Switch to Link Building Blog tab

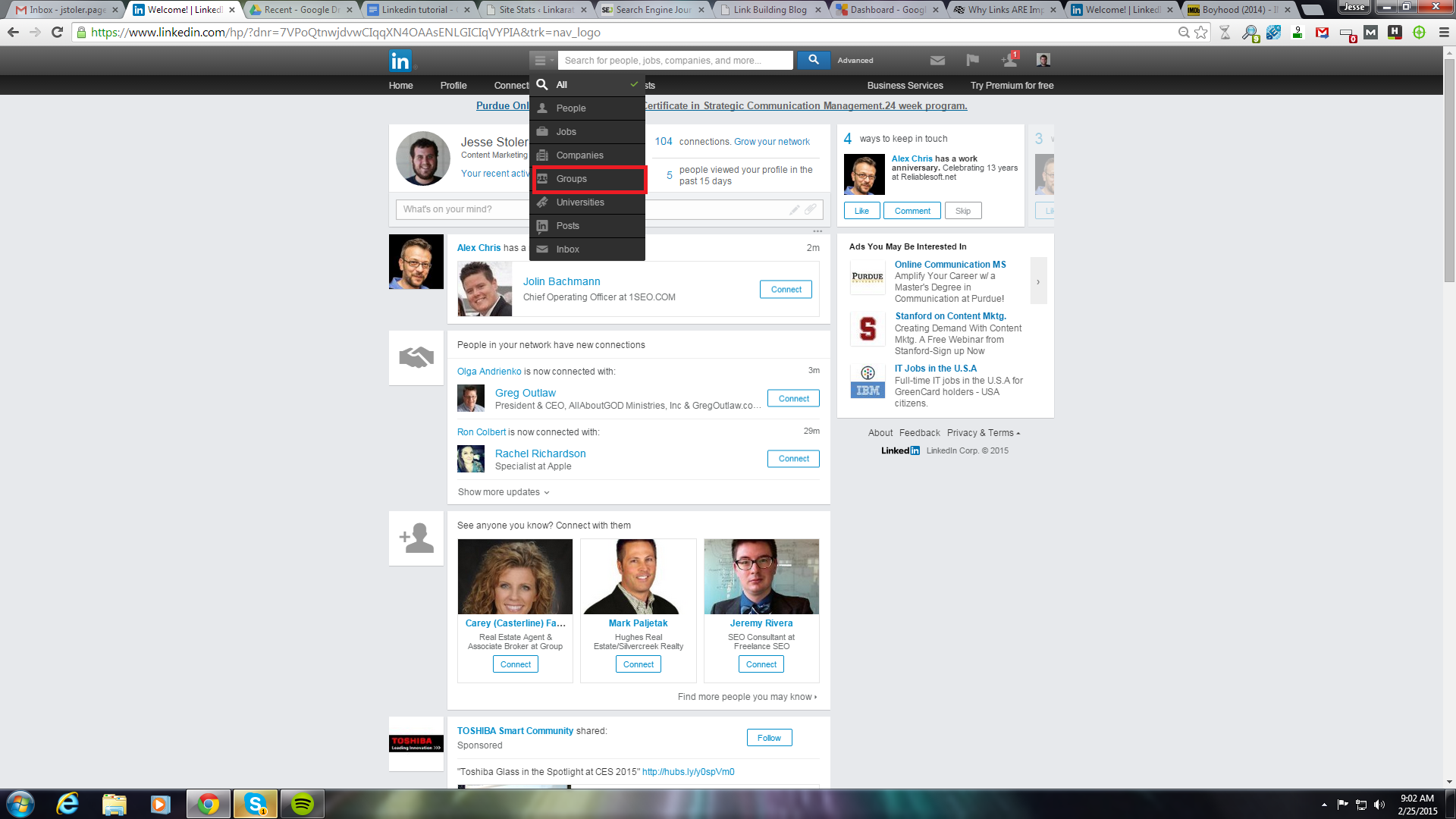[x=770, y=10]
